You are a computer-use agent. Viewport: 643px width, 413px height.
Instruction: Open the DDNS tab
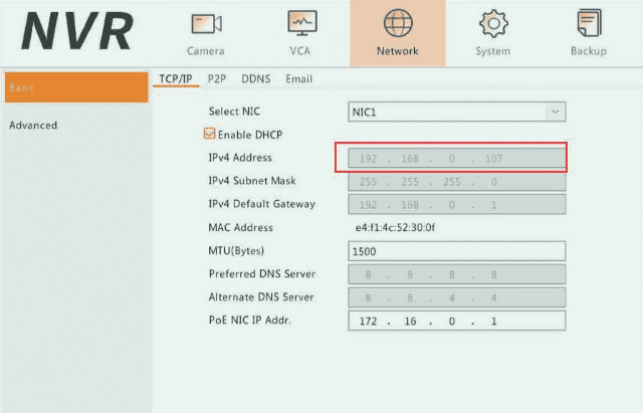point(255,79)
